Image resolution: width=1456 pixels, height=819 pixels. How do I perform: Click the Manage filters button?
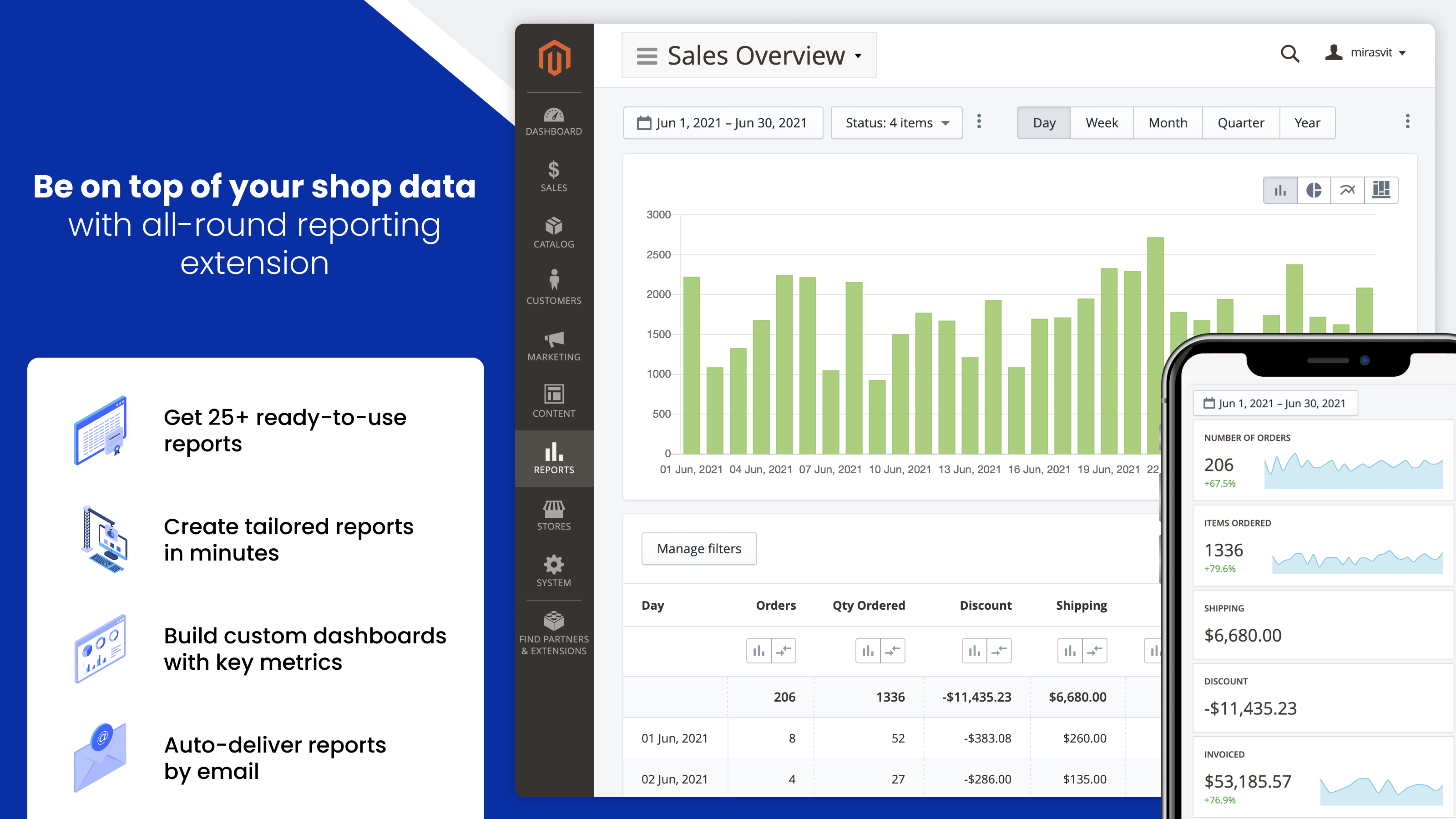pyautogui.click(x=699, y=548)
